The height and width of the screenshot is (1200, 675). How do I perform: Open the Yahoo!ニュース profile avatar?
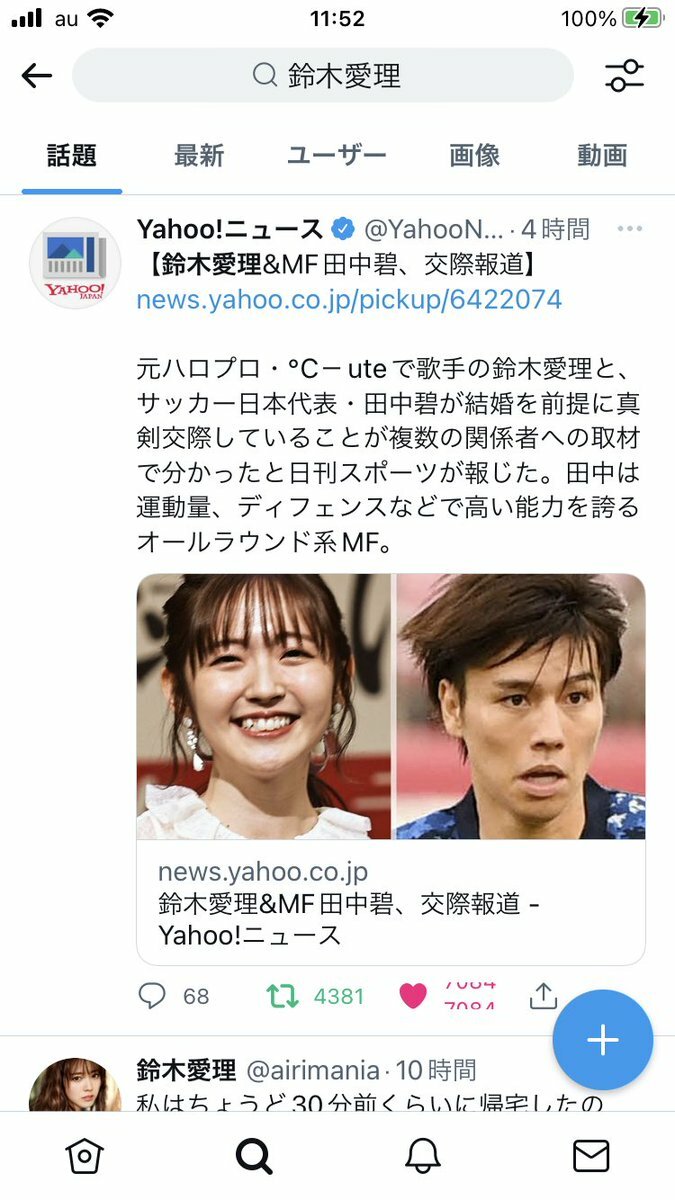tap(75, 262)
